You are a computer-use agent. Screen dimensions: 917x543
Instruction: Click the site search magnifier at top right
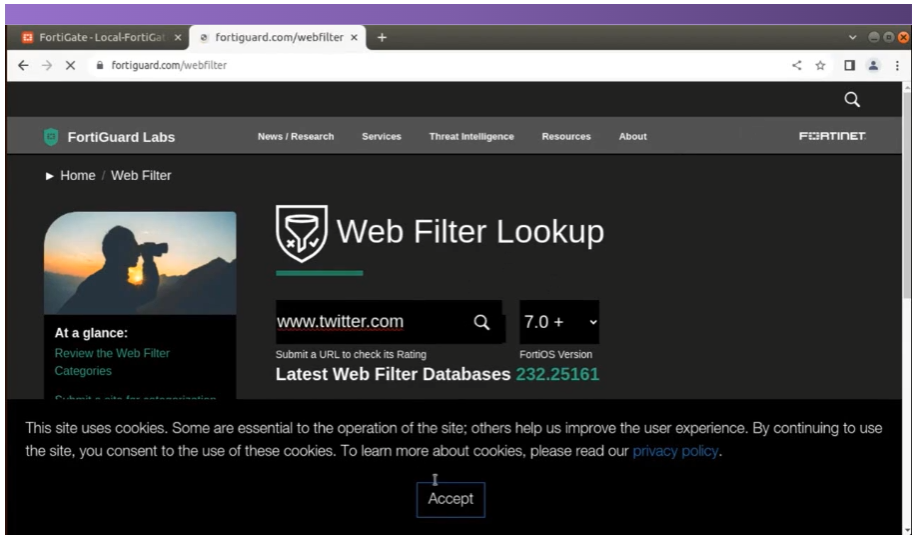click(x=852, y=99)
